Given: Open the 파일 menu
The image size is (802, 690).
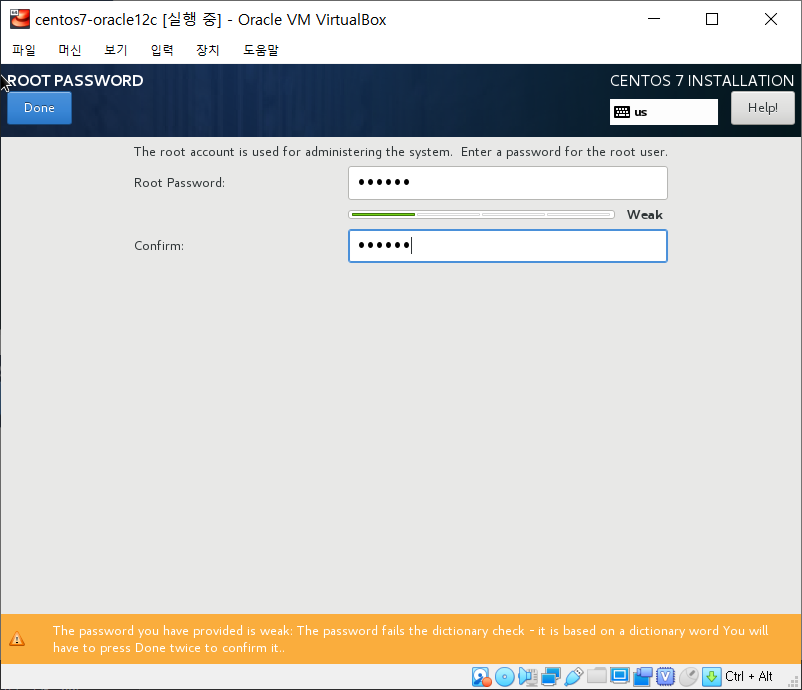Looking at the screenshot, I should [24, 50].
